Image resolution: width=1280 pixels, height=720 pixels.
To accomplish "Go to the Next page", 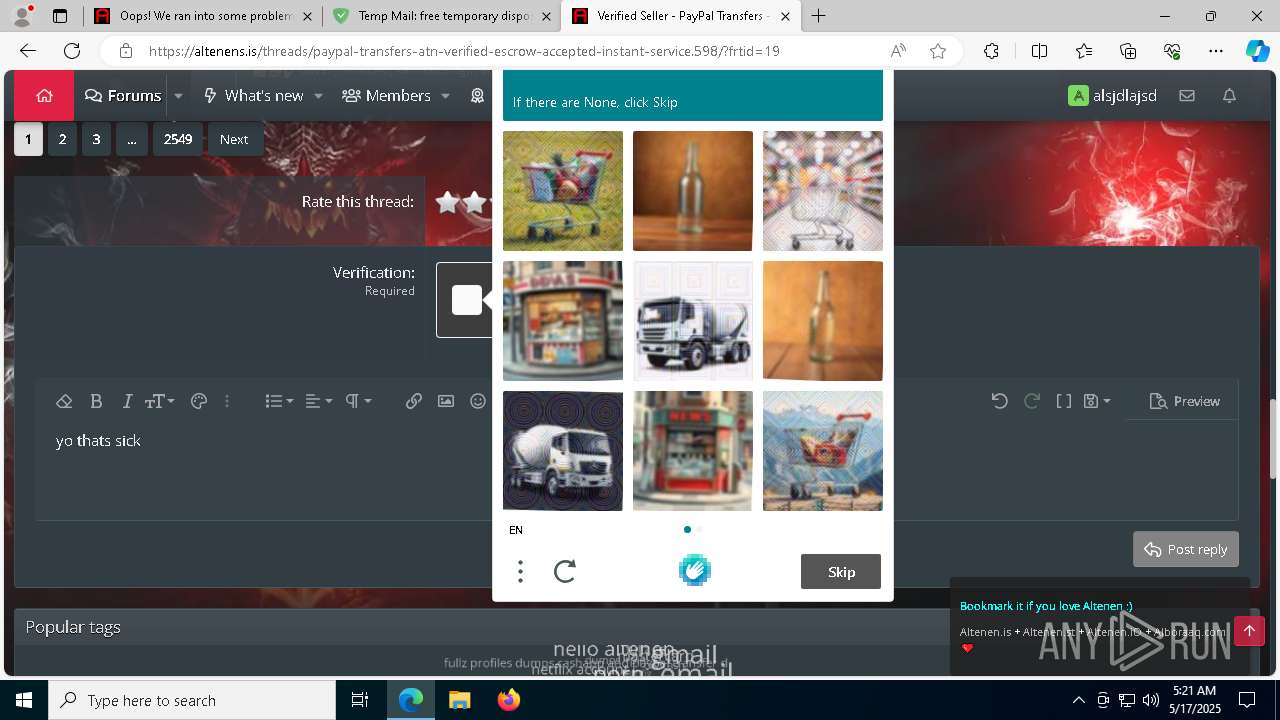I will [234, 139].
